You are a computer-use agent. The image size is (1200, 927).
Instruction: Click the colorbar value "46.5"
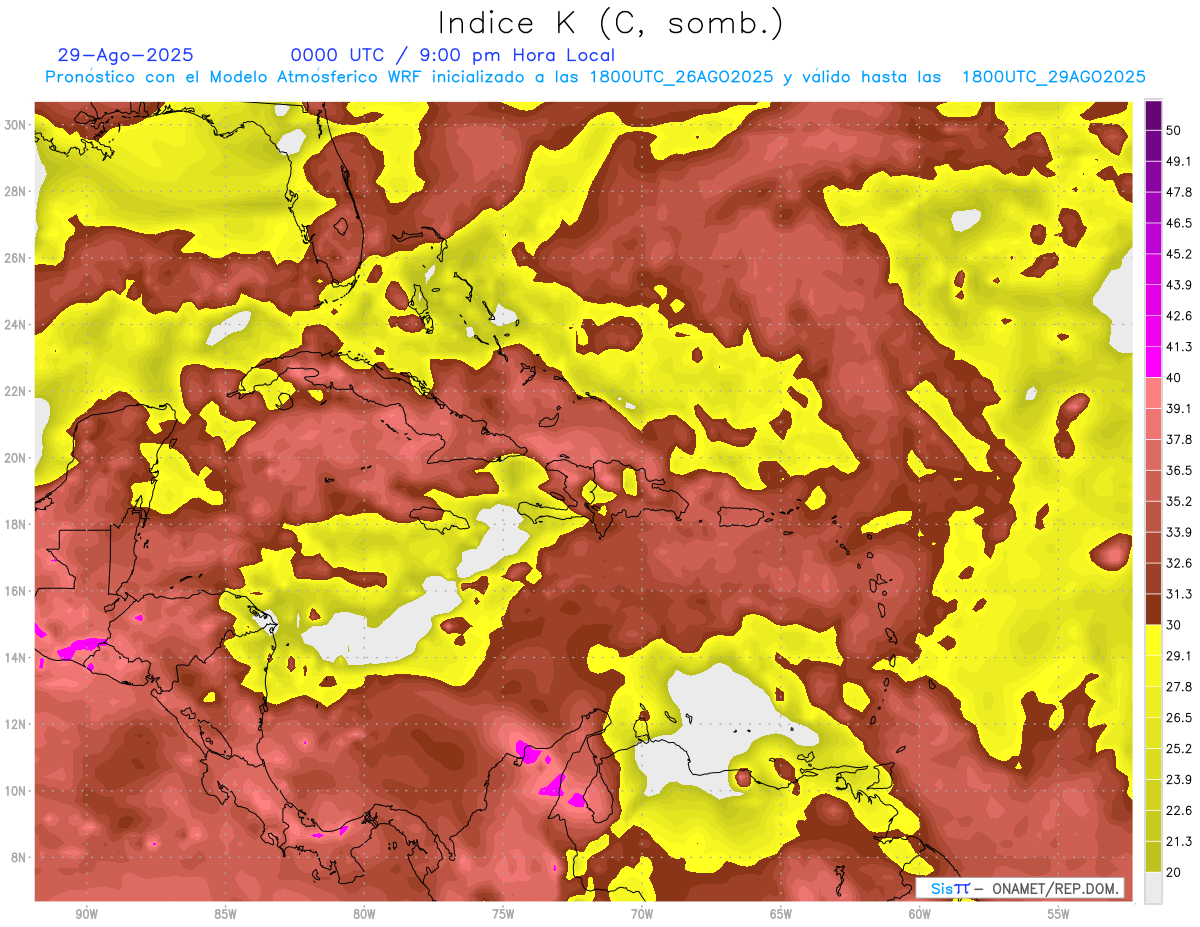(1178, 223)
